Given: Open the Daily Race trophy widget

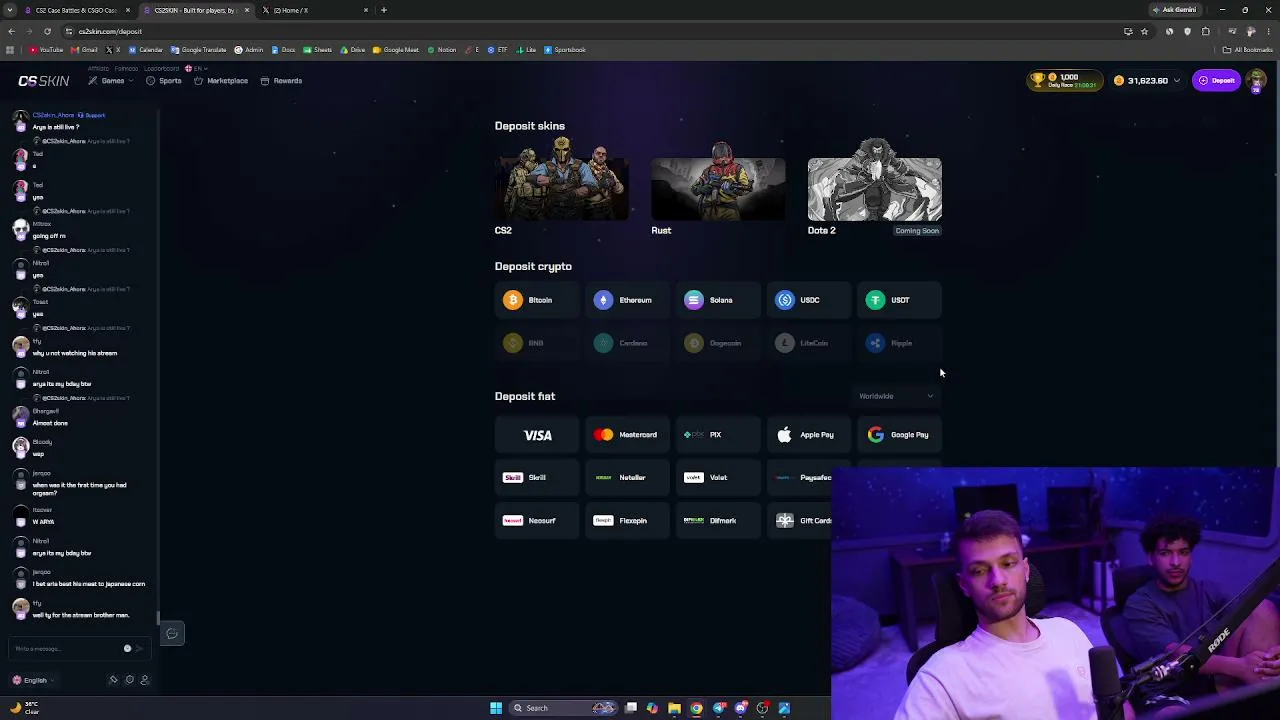Looking at the screenshot, I should (1064, 80).
